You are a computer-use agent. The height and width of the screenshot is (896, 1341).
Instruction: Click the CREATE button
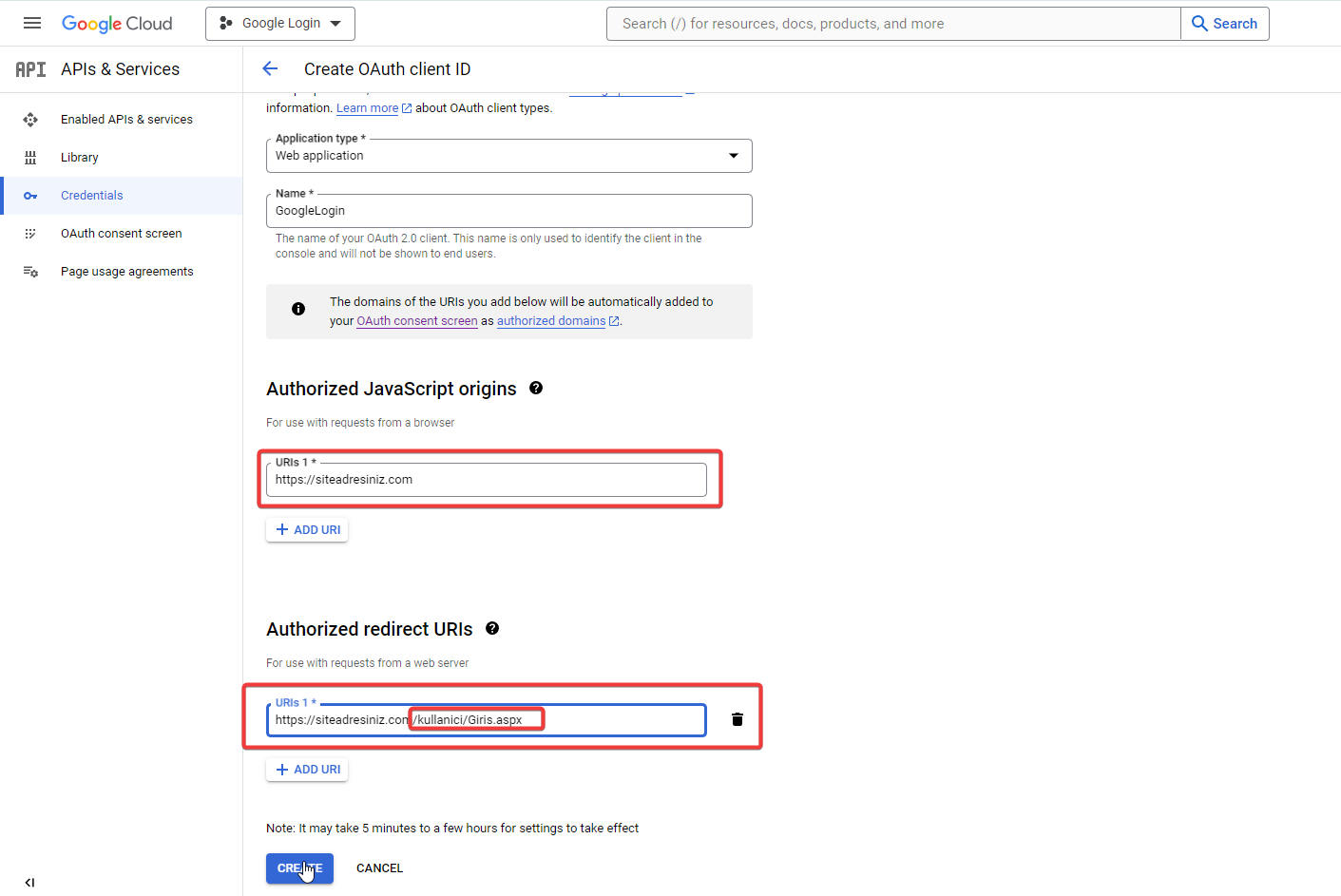299,868
